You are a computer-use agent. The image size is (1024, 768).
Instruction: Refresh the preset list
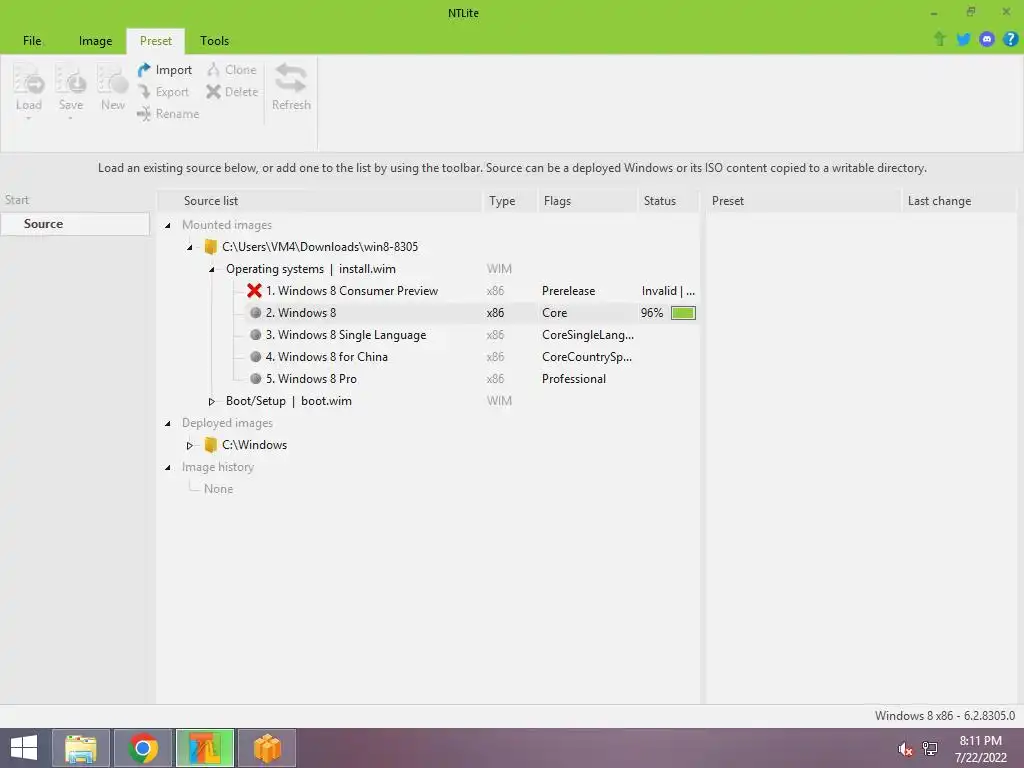(x=291, y=87)
